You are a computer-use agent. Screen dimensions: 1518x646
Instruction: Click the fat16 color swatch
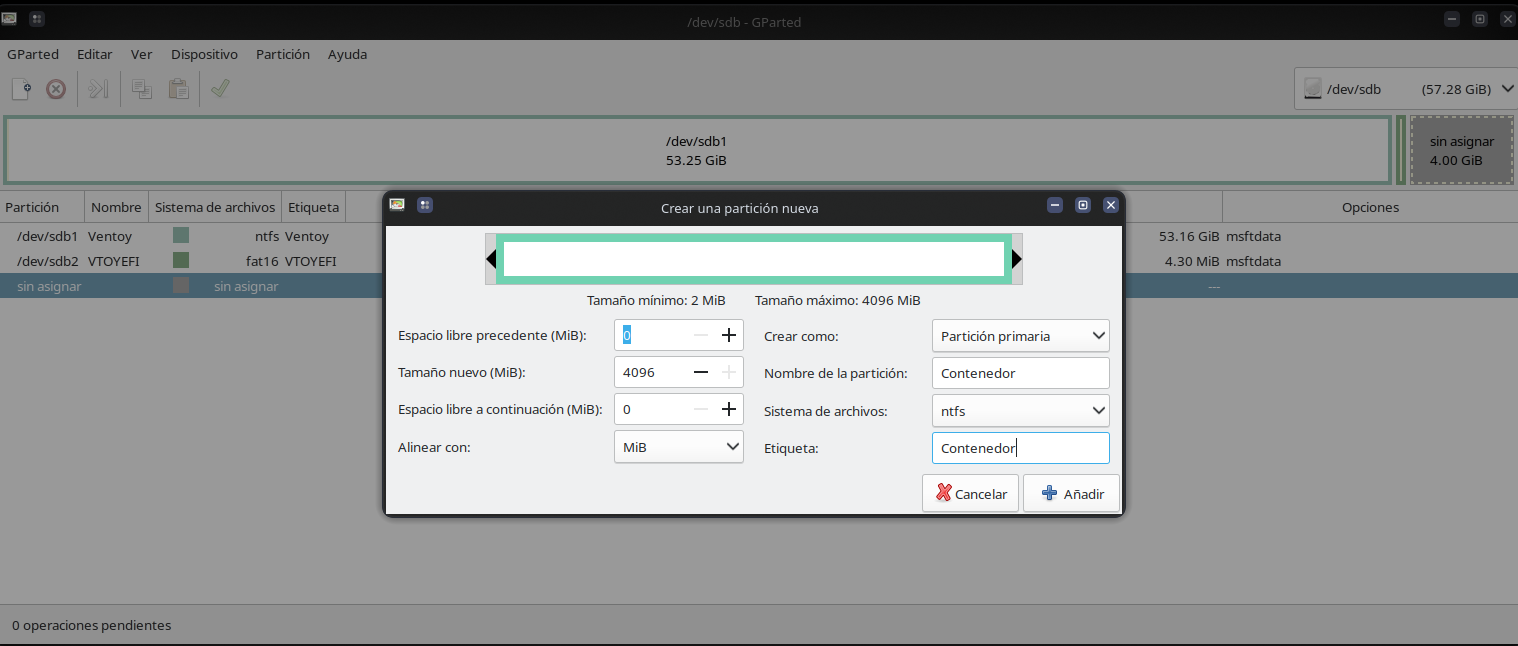pos(181,260)
